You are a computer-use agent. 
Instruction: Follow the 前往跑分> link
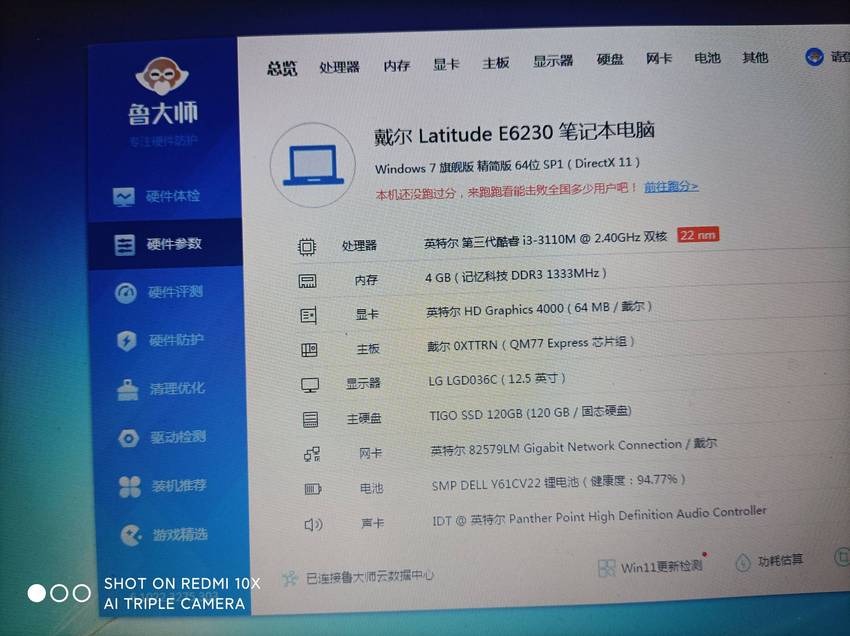point(671,187)
